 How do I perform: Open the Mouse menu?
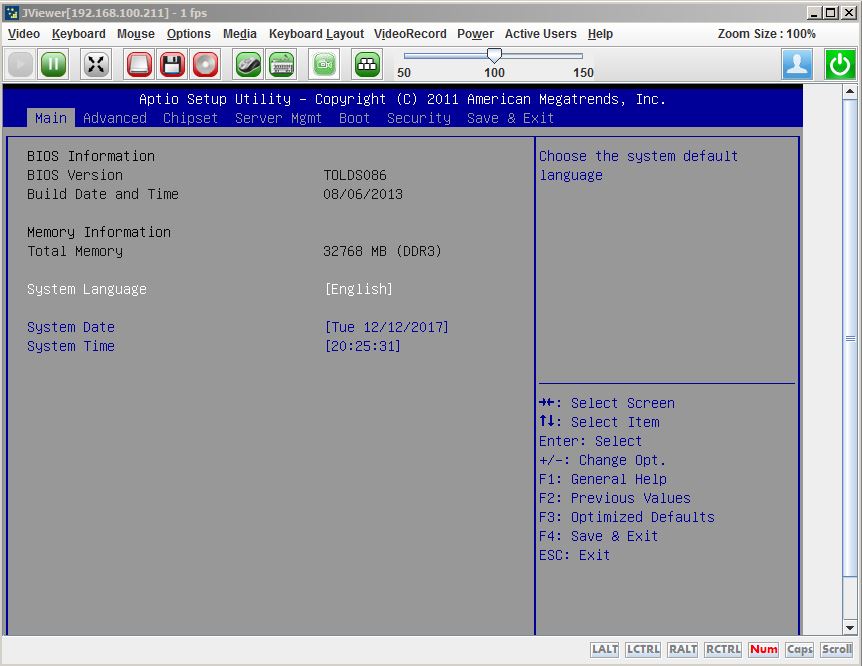click(x=136, y=34)
